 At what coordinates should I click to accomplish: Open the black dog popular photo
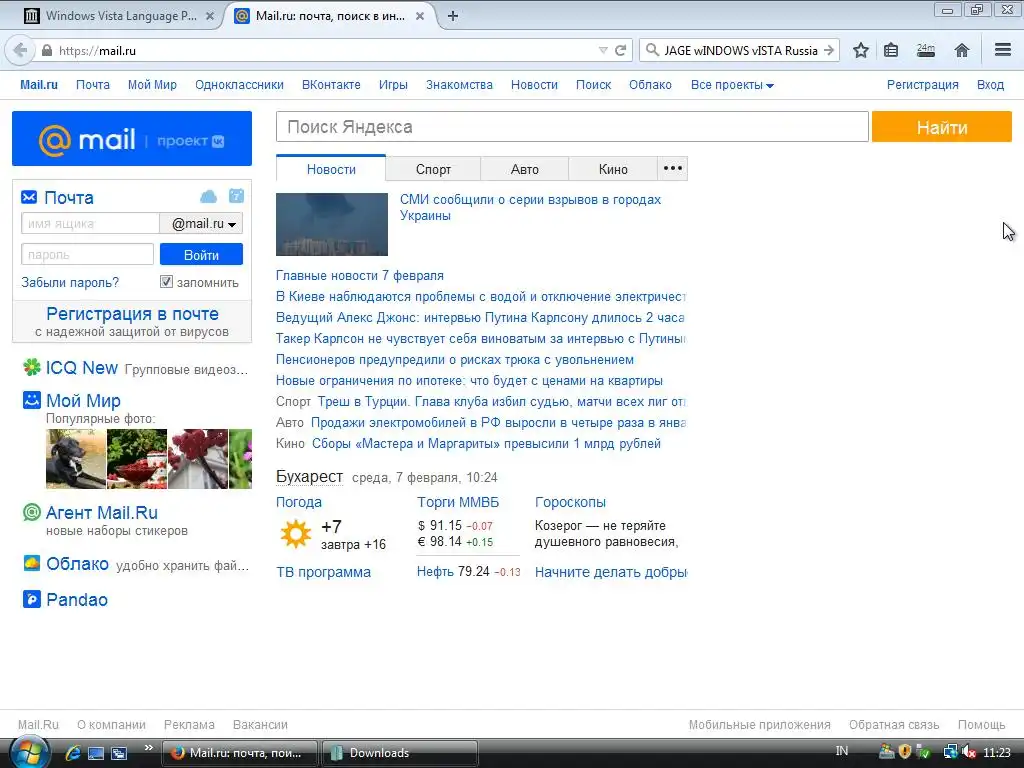coord(76,458)
